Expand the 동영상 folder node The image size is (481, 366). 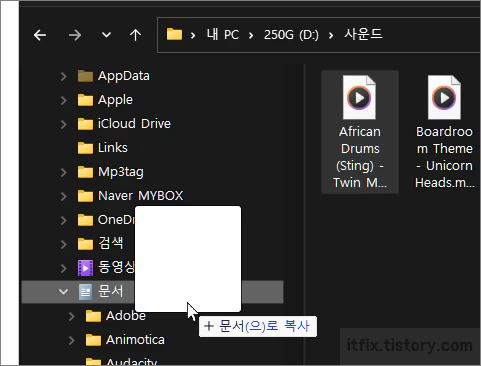(x=63, y=268)
